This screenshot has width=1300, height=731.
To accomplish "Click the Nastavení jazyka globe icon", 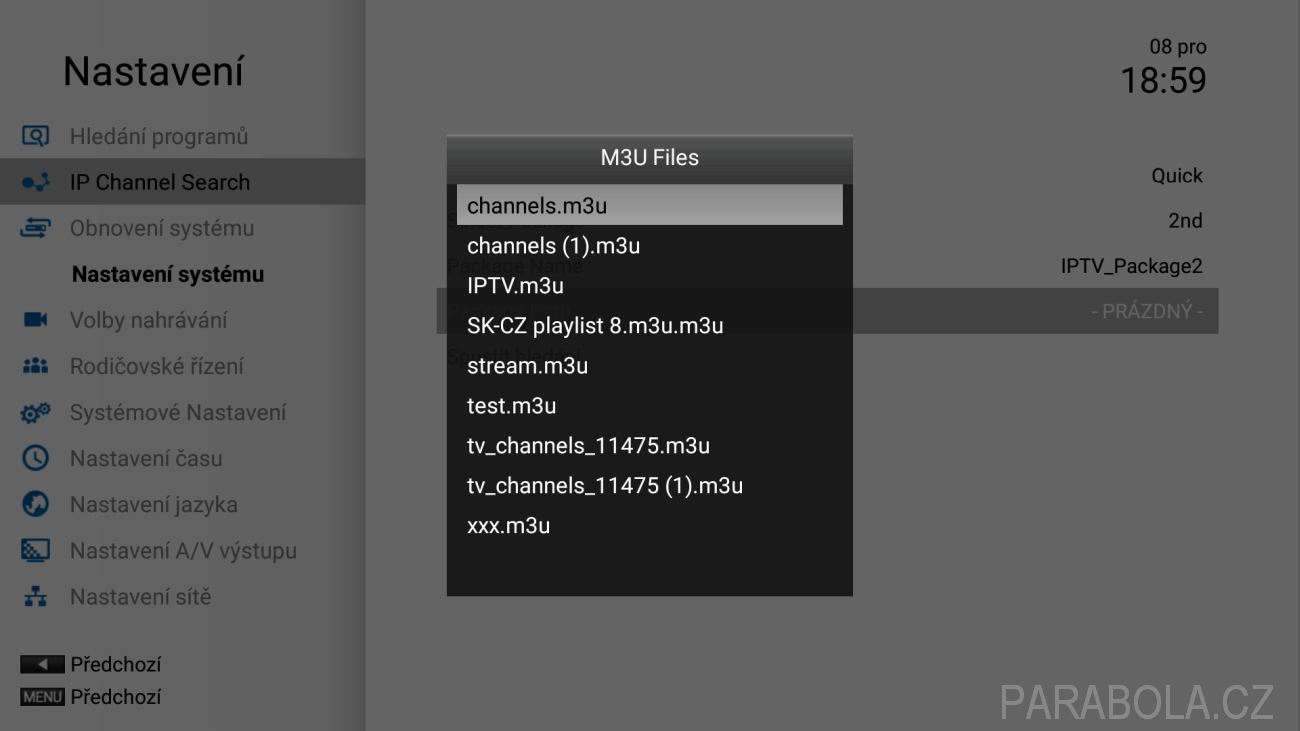I will pos(35,504).
